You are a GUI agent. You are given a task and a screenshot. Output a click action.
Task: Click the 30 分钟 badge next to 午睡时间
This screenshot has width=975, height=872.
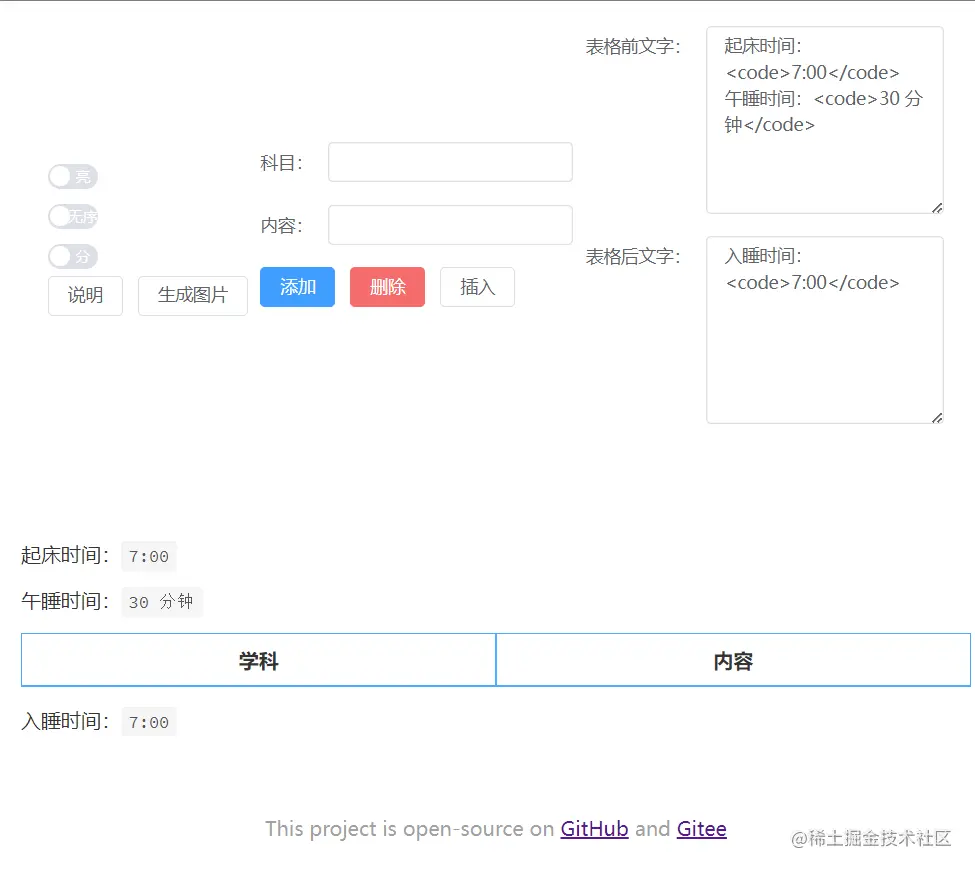[x=162, y=602]
